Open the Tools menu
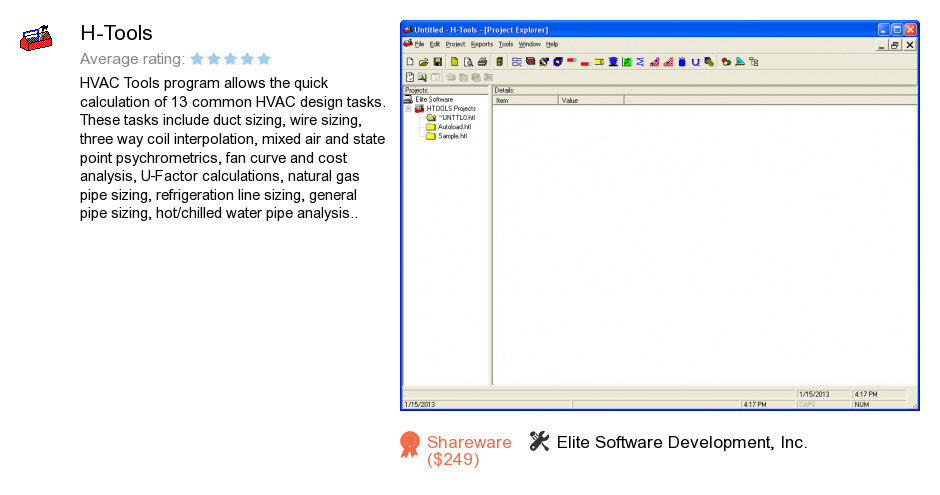This screenshot has height=495, width=940. coord(506,44)
